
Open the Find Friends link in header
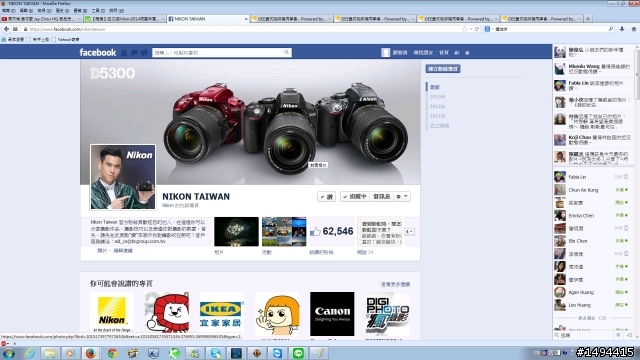click(423, 53)
